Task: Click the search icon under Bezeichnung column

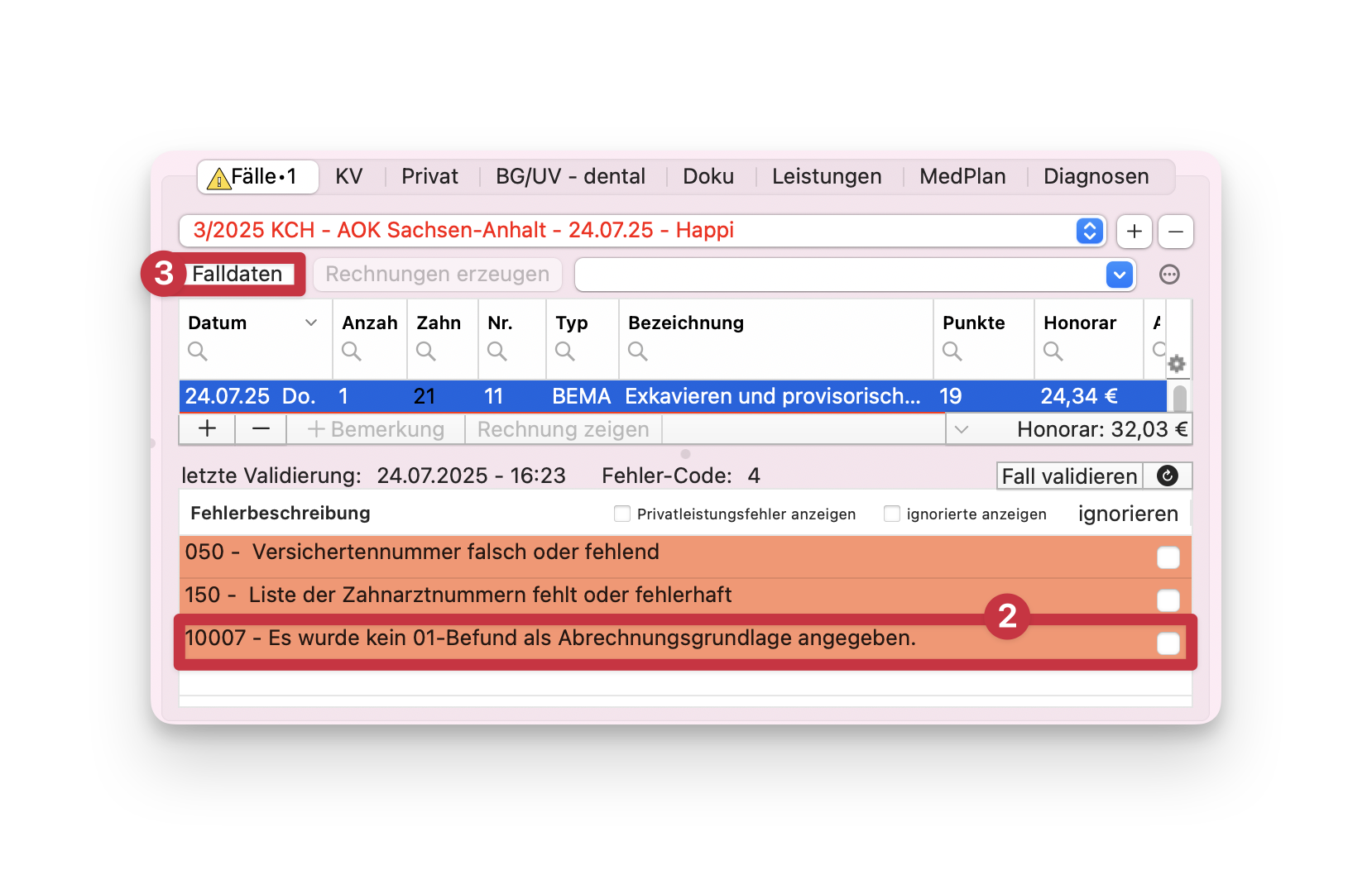Action: [x=637, y=351]
